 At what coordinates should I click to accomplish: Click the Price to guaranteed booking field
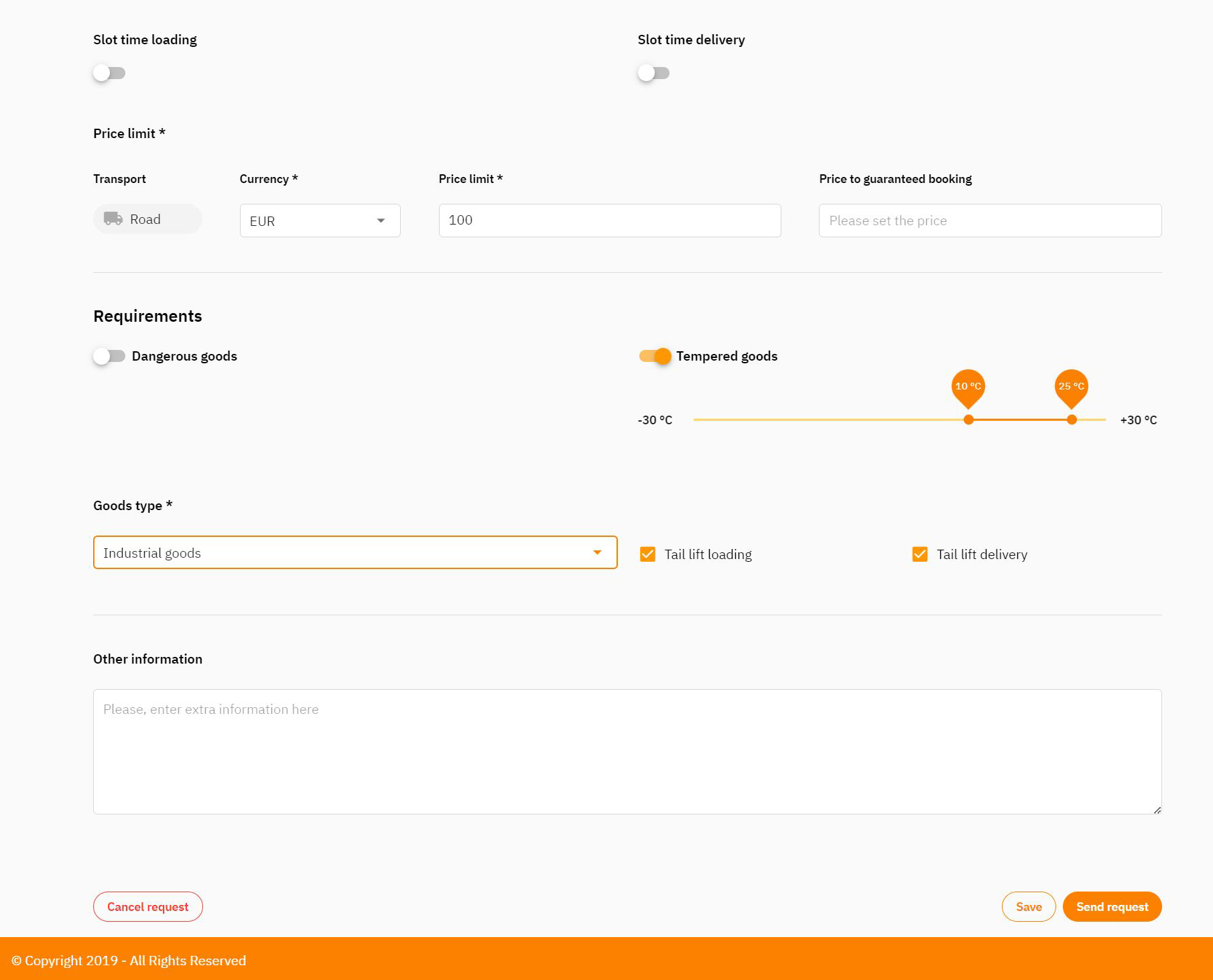990,221
